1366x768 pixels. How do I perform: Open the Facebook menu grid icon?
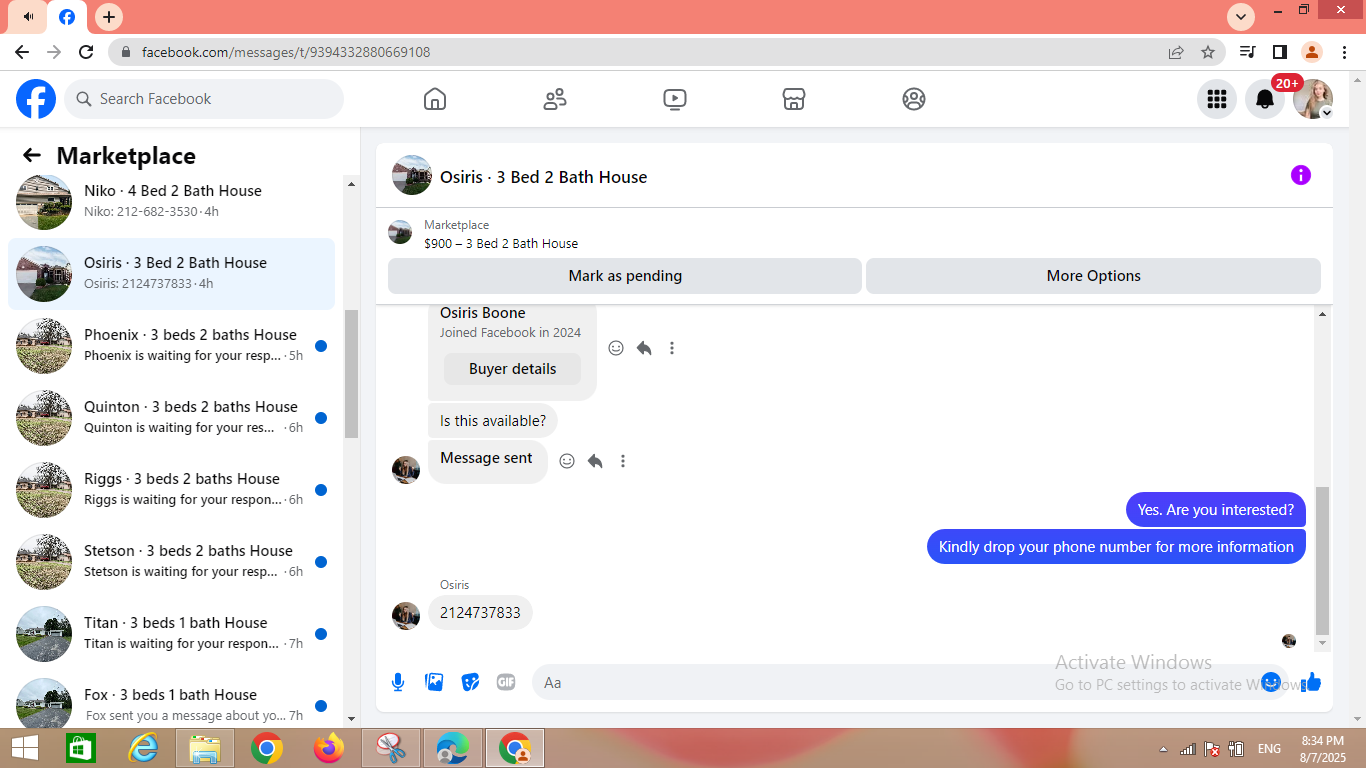pos(1217,99)
